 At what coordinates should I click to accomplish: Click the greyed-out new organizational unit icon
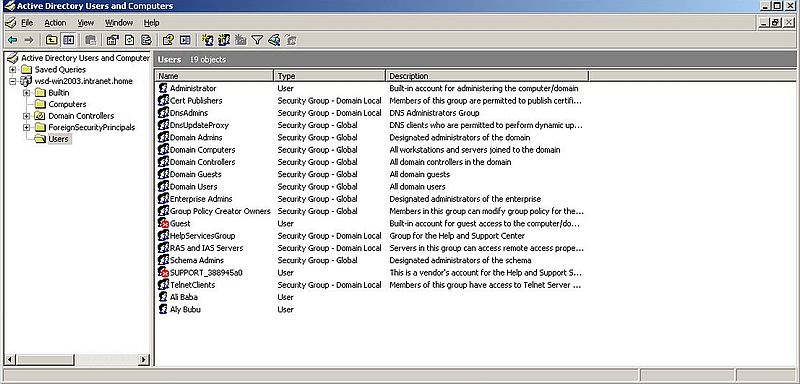click(x=241, y=40)
